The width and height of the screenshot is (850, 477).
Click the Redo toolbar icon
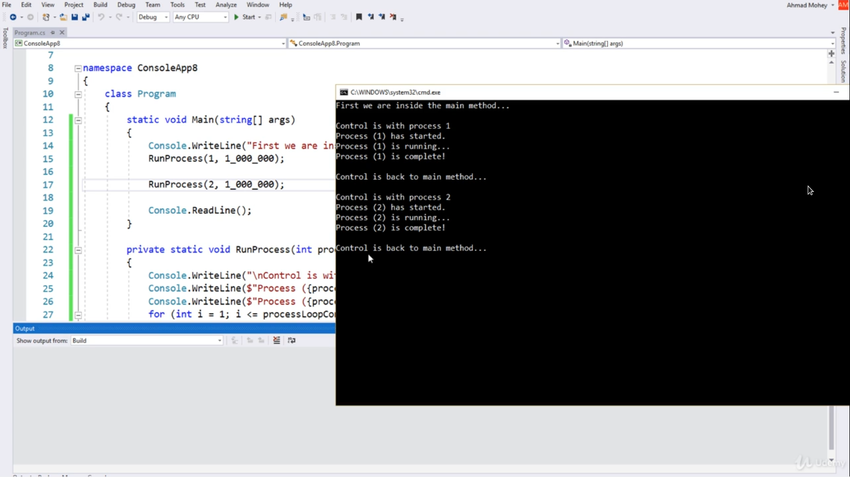click(x=119, y=17)
